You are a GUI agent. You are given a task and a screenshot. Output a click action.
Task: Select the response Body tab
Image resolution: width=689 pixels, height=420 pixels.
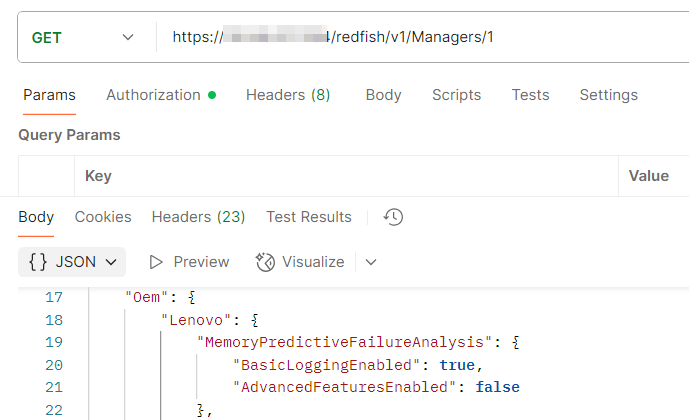[x=36, y=217]
